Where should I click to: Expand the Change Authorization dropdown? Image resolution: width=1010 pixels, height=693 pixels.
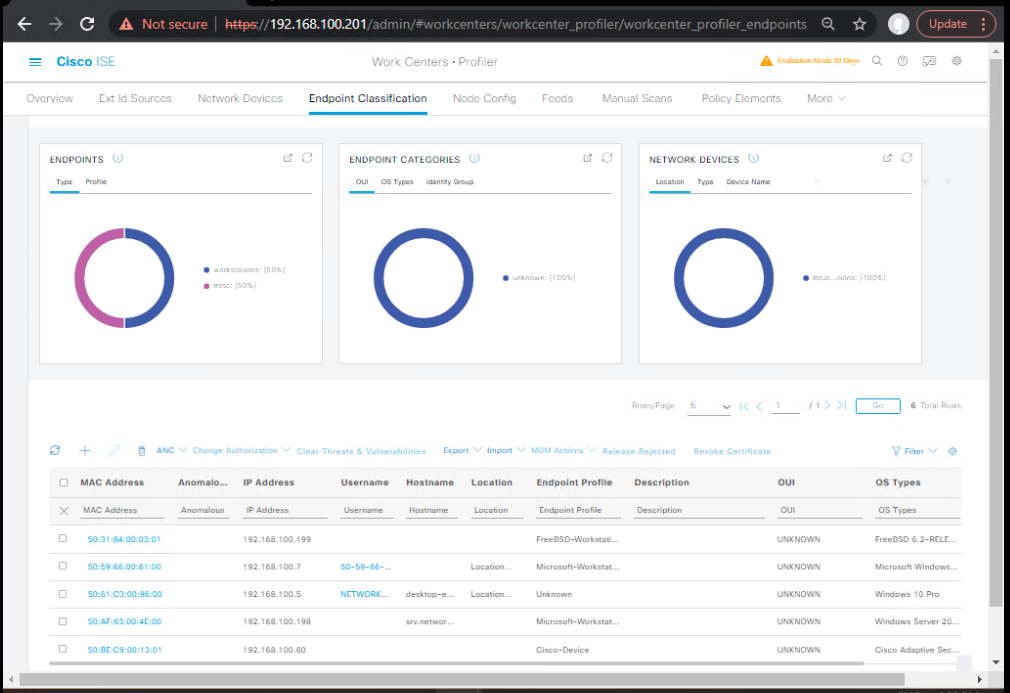point(241,450)
